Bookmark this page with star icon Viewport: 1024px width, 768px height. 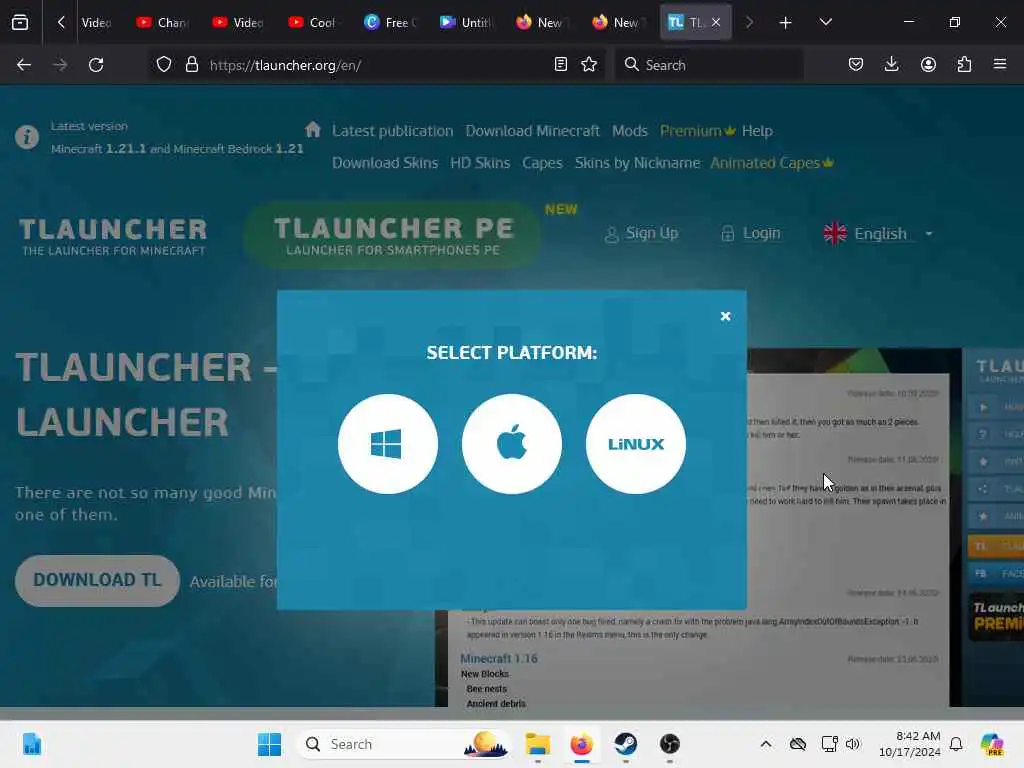click(x=589, y=64)
